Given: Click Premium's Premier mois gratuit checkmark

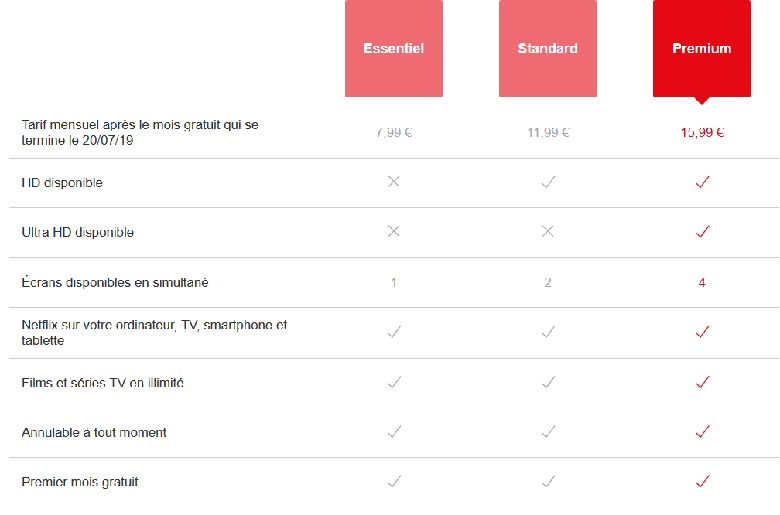Looking at the screenshot, I should [702, 482].
